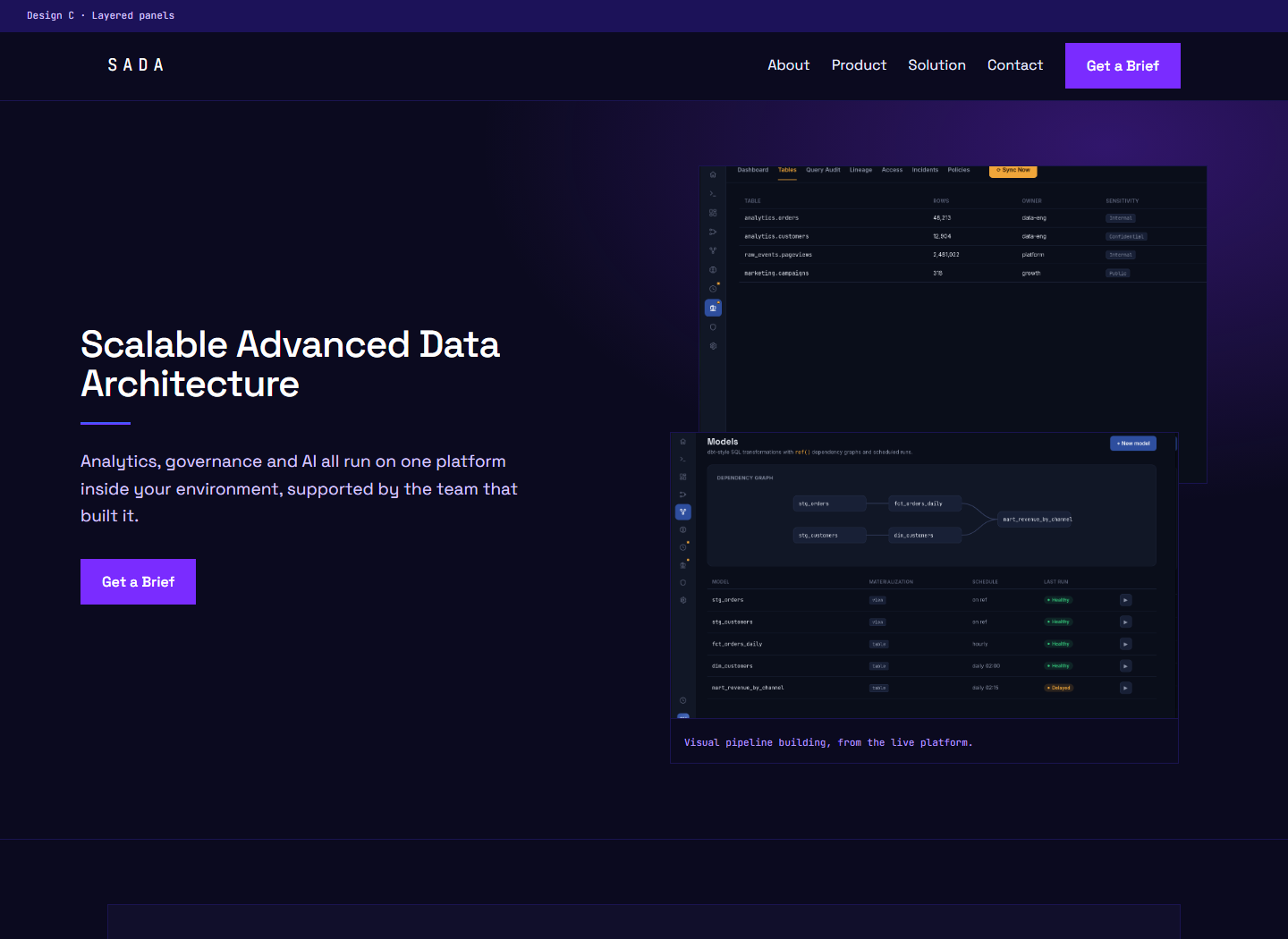Image resolution: width=1288 pixels, height=939 pixels.
Task: Click analytics.customers table row name
Action: (x=776, y=237)
